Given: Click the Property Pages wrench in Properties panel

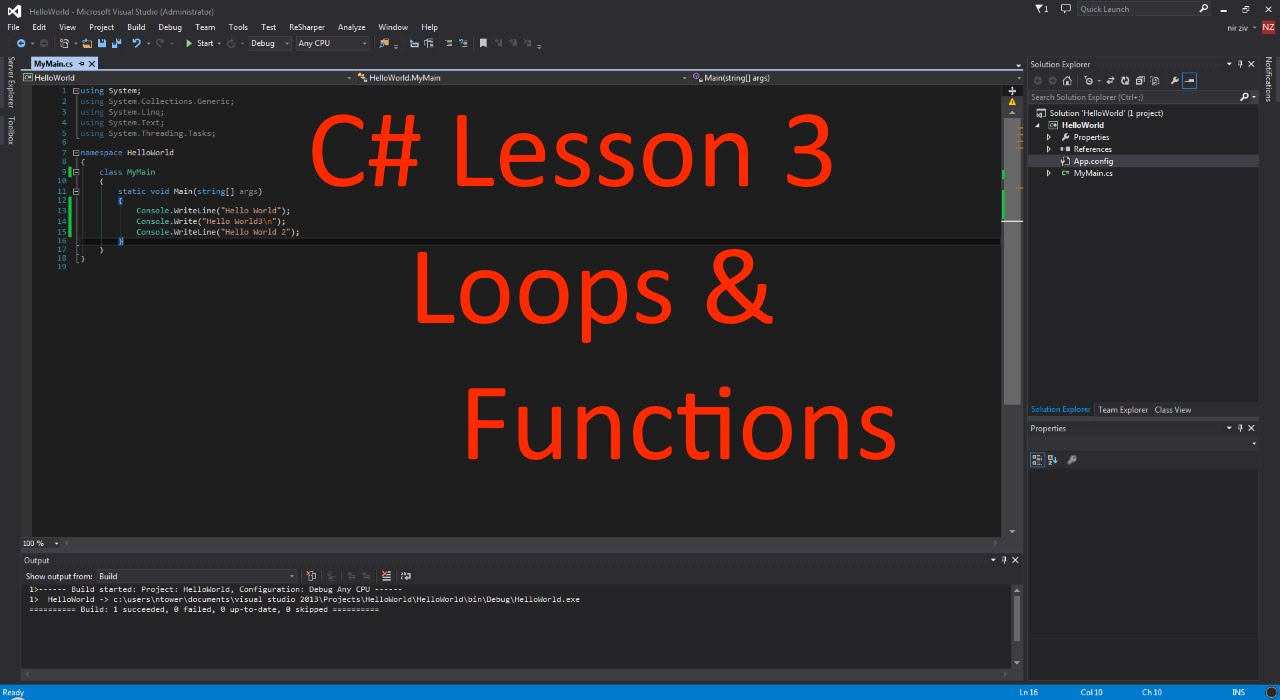Looking at the screenshot, I should point(1072,460).
